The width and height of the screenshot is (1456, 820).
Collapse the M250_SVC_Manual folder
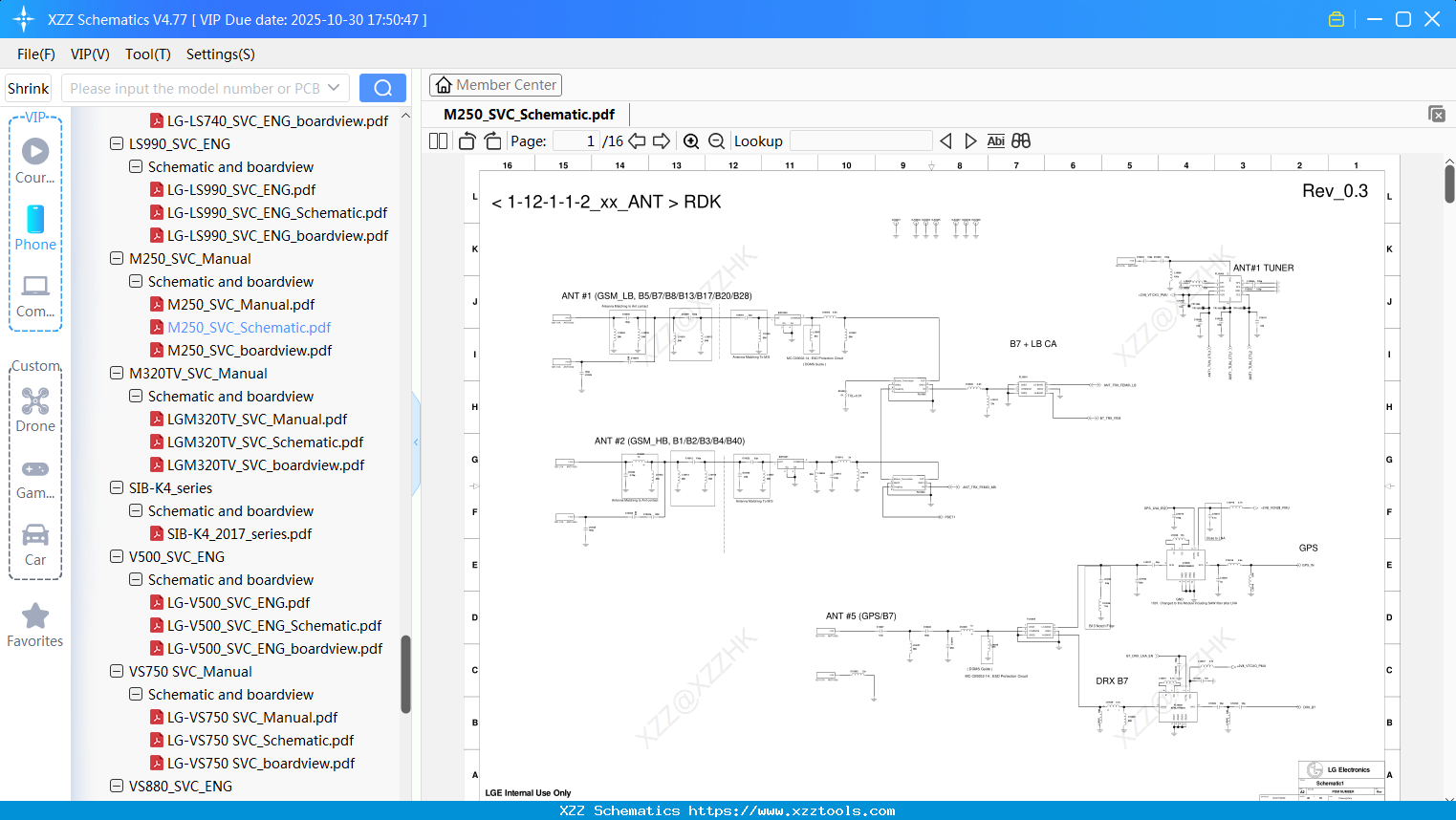[x=115, y=258]
